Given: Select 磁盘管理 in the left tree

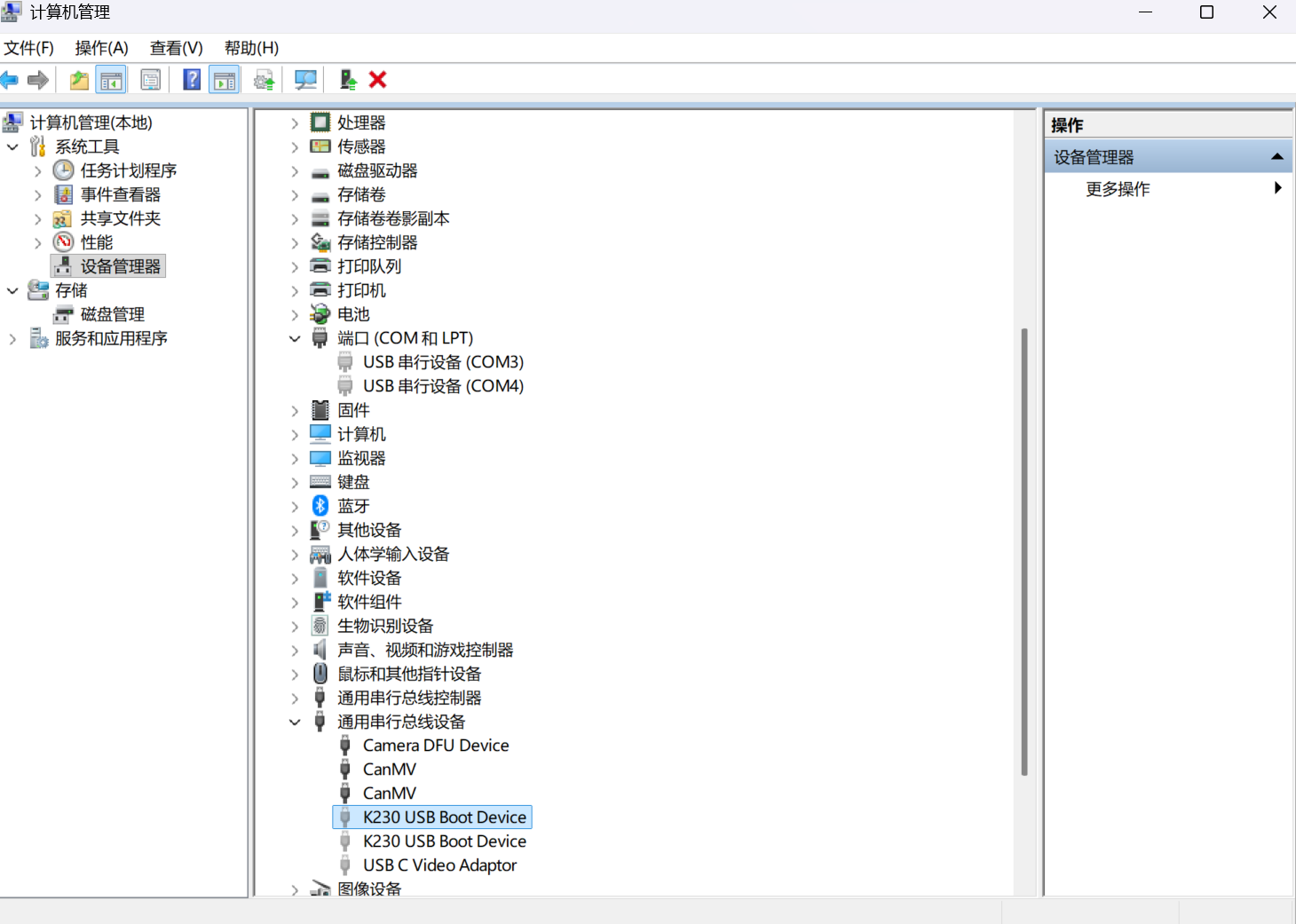Looking at the screenshot, I should [112, 314].
